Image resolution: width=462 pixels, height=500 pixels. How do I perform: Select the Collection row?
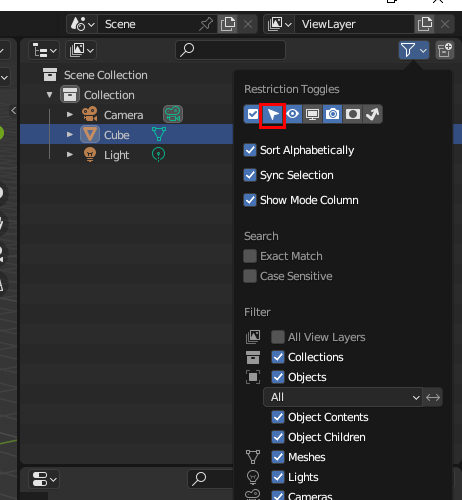tap(109, 95)
